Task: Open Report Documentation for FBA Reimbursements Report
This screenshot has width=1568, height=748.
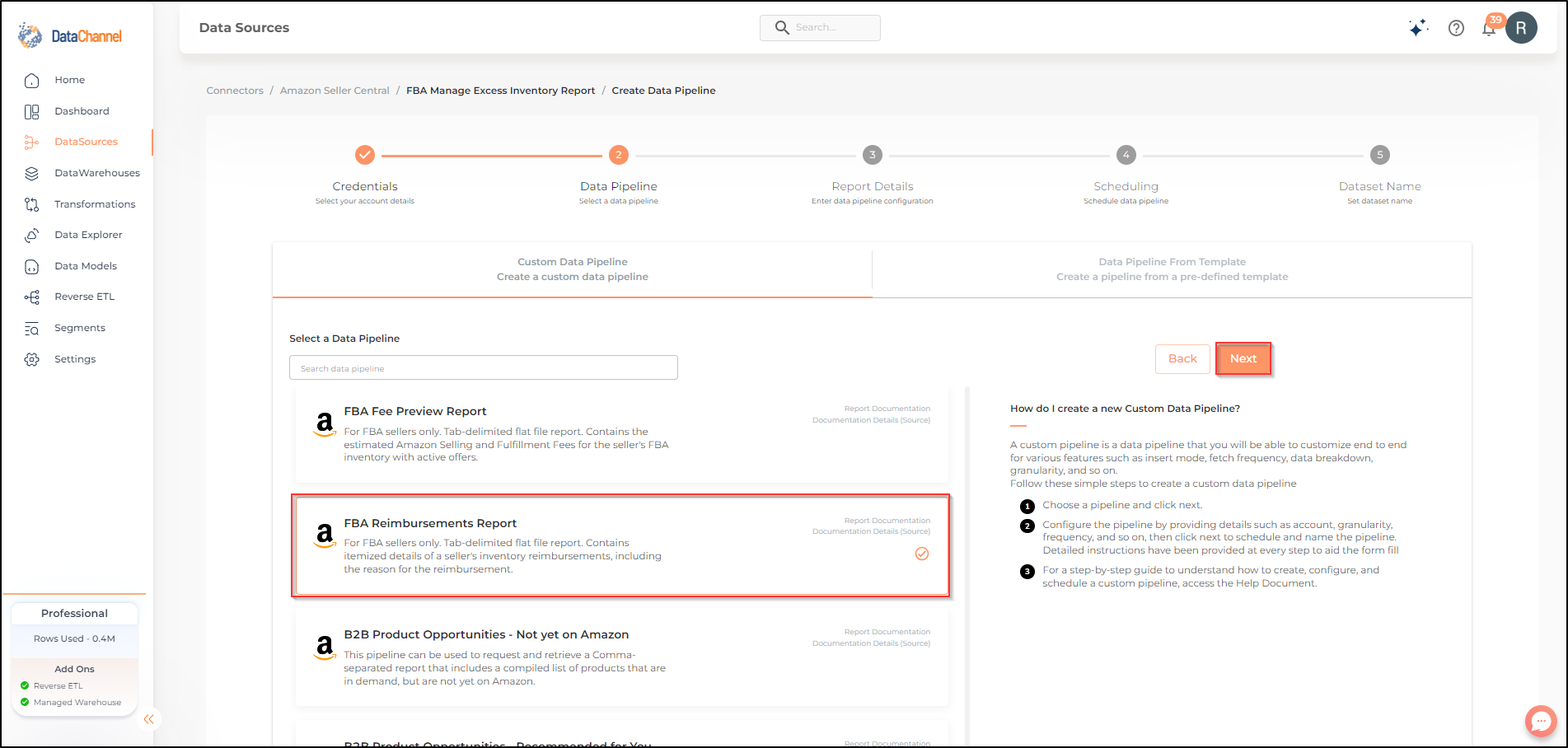Action: tap(887, 521)
